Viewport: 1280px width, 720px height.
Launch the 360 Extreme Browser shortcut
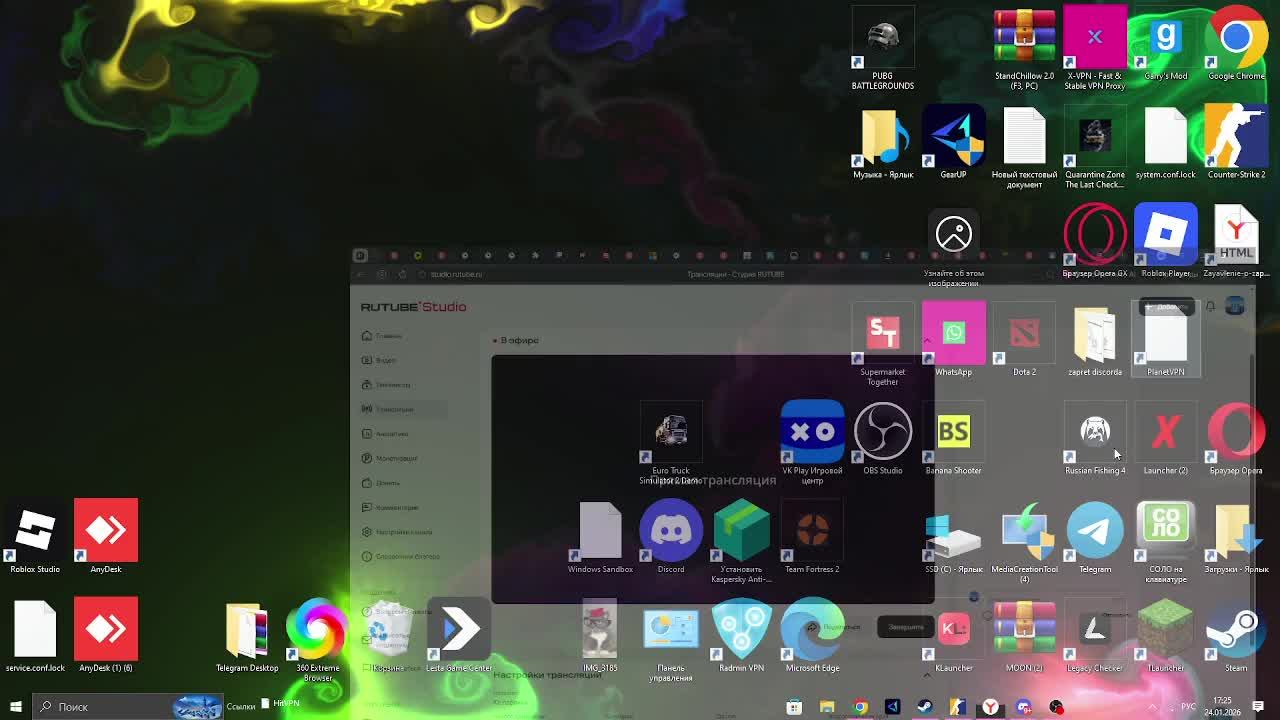coord(318,629)
